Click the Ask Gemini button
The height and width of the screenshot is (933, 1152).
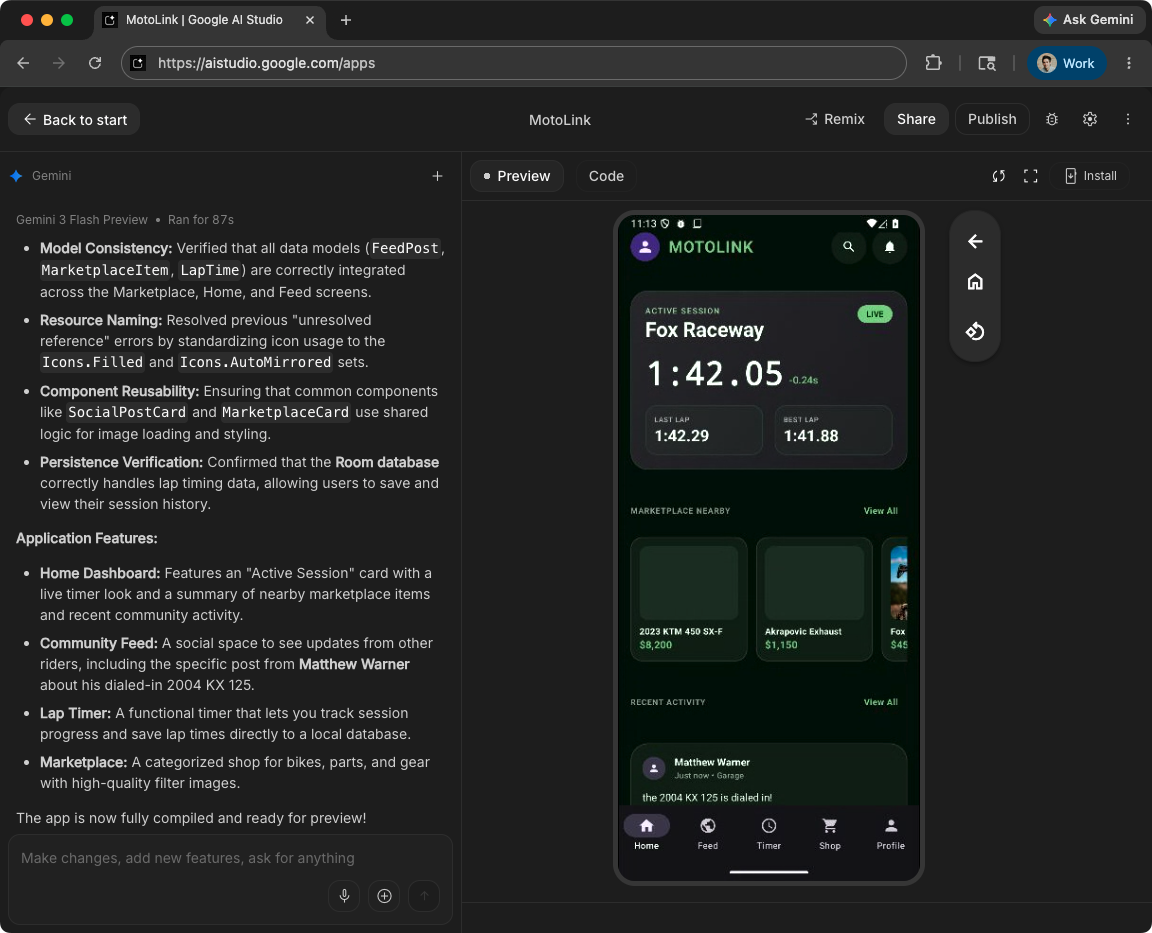[1090, 20]
